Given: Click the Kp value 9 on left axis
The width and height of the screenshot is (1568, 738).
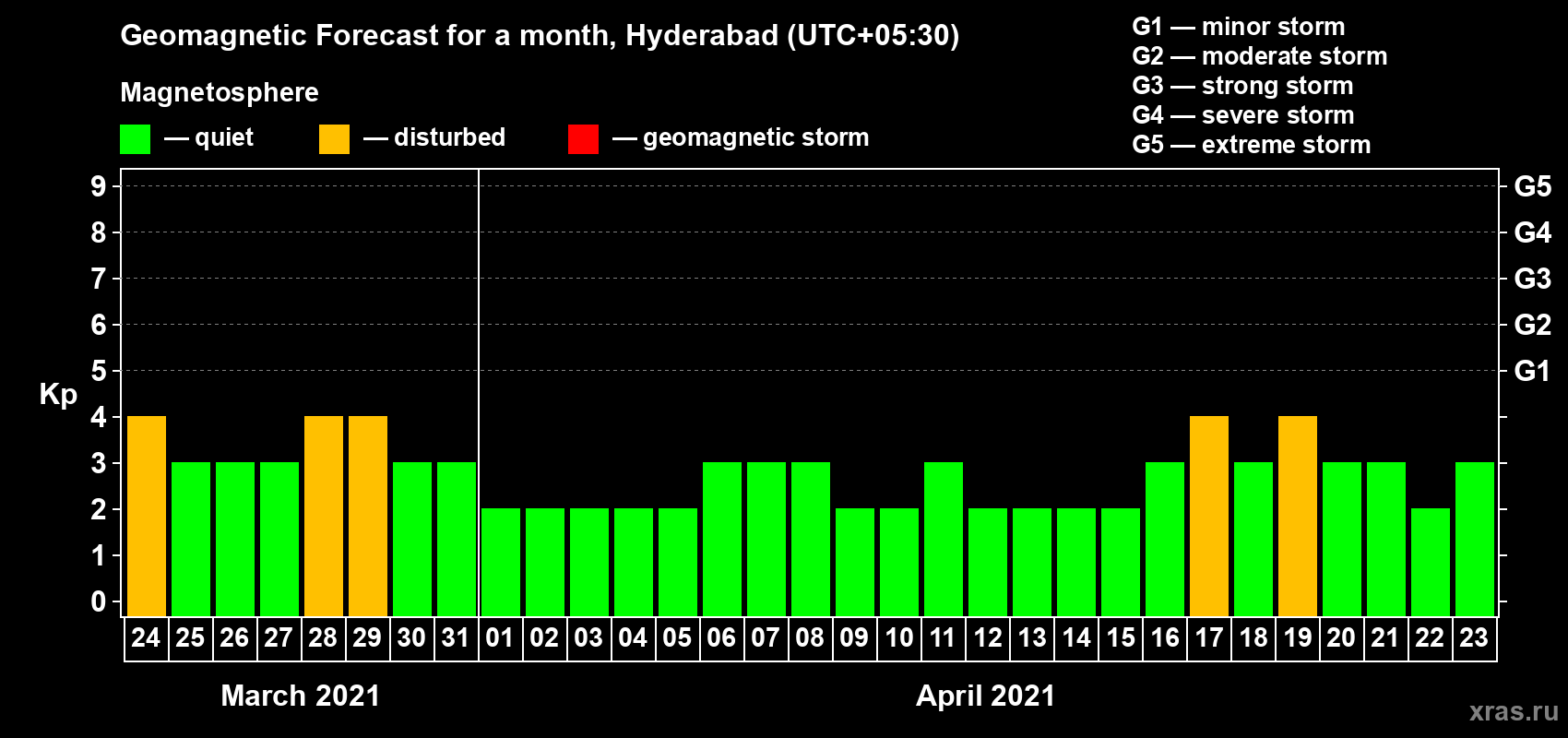Looking at the screenshot, I should [99, 186].
